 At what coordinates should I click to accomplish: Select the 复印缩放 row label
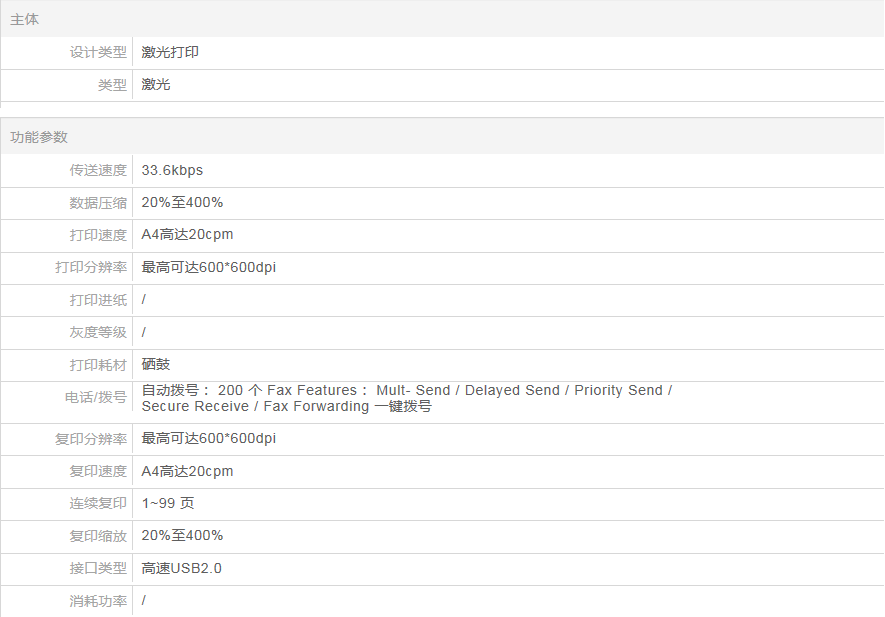(x=98, y=536)
